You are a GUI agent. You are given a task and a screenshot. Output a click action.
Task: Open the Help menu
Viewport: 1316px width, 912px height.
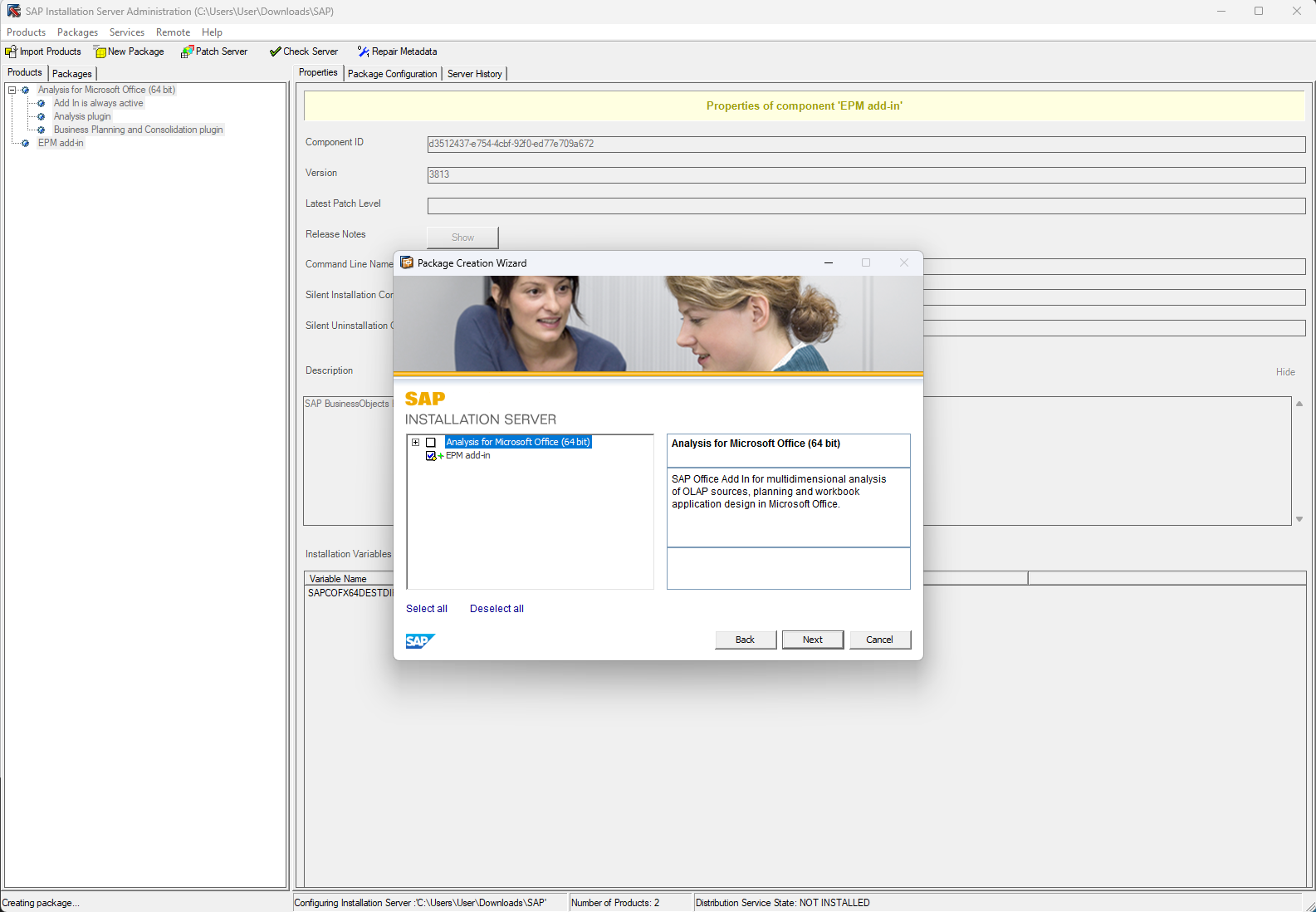212,32
